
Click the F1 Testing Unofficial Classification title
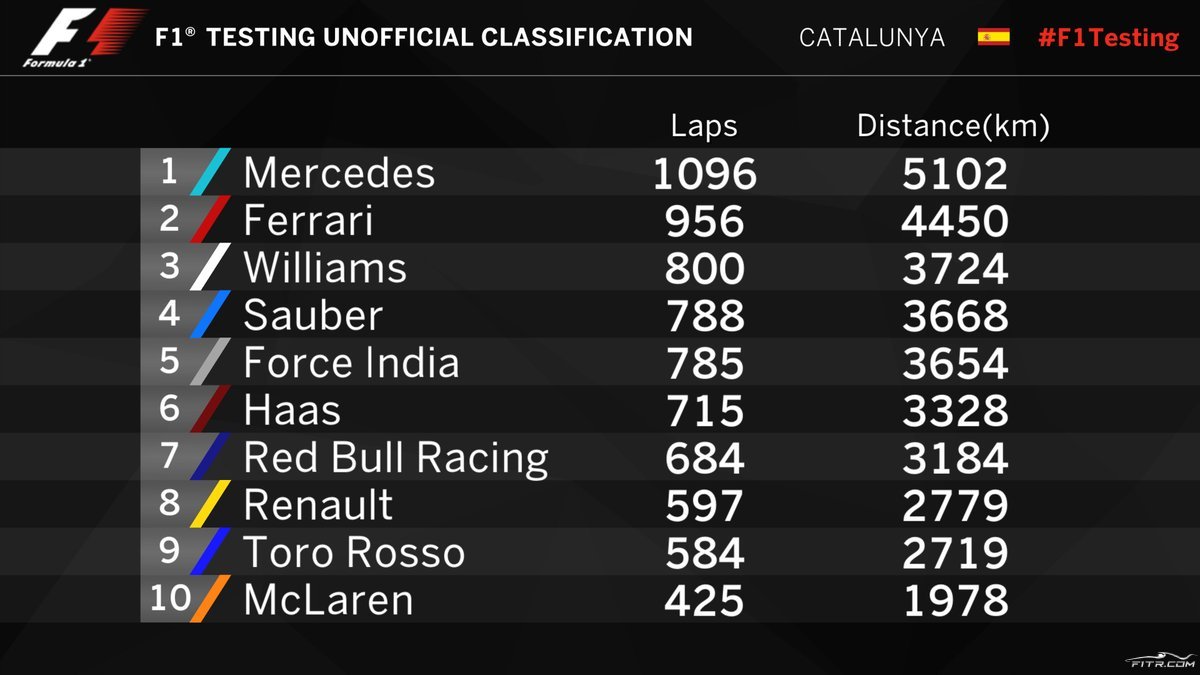click(424, 38)
